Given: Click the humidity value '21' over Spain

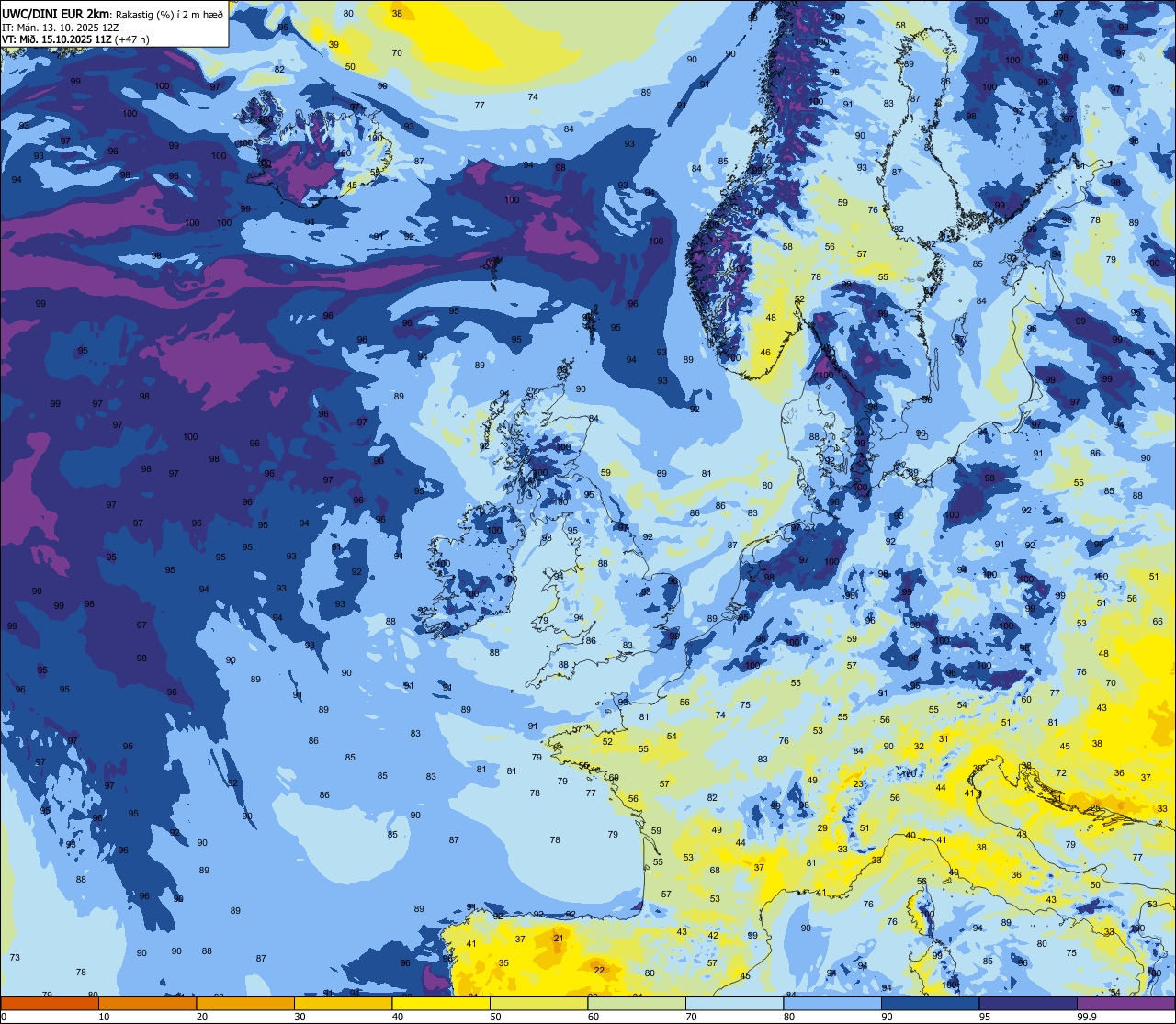Looking at the screenshot, I should pos(558,938).
